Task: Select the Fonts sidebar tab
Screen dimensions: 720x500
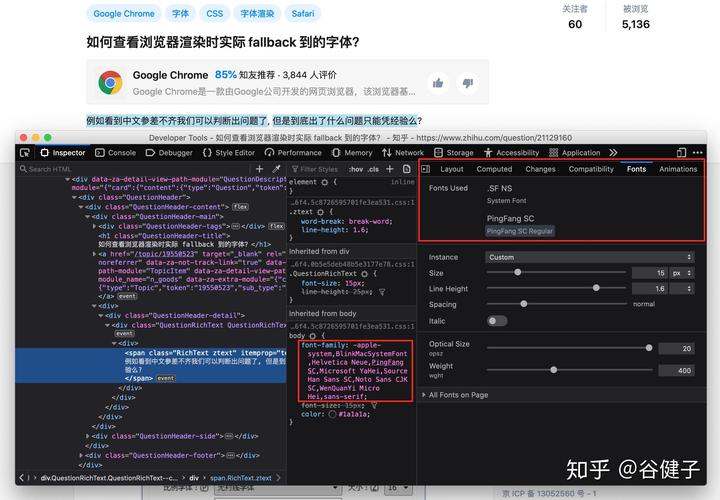Action: [636, 169]
